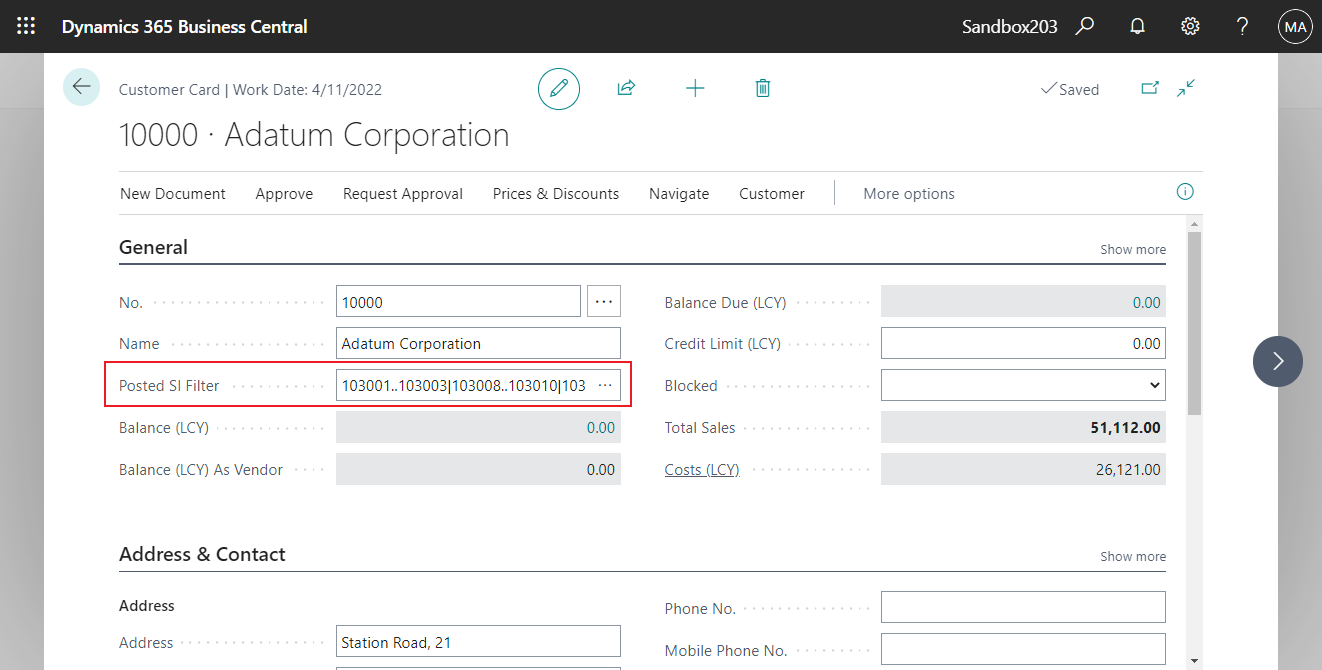
Task: Pop out the page in a new window
Action: click(x=1150, y=88)
